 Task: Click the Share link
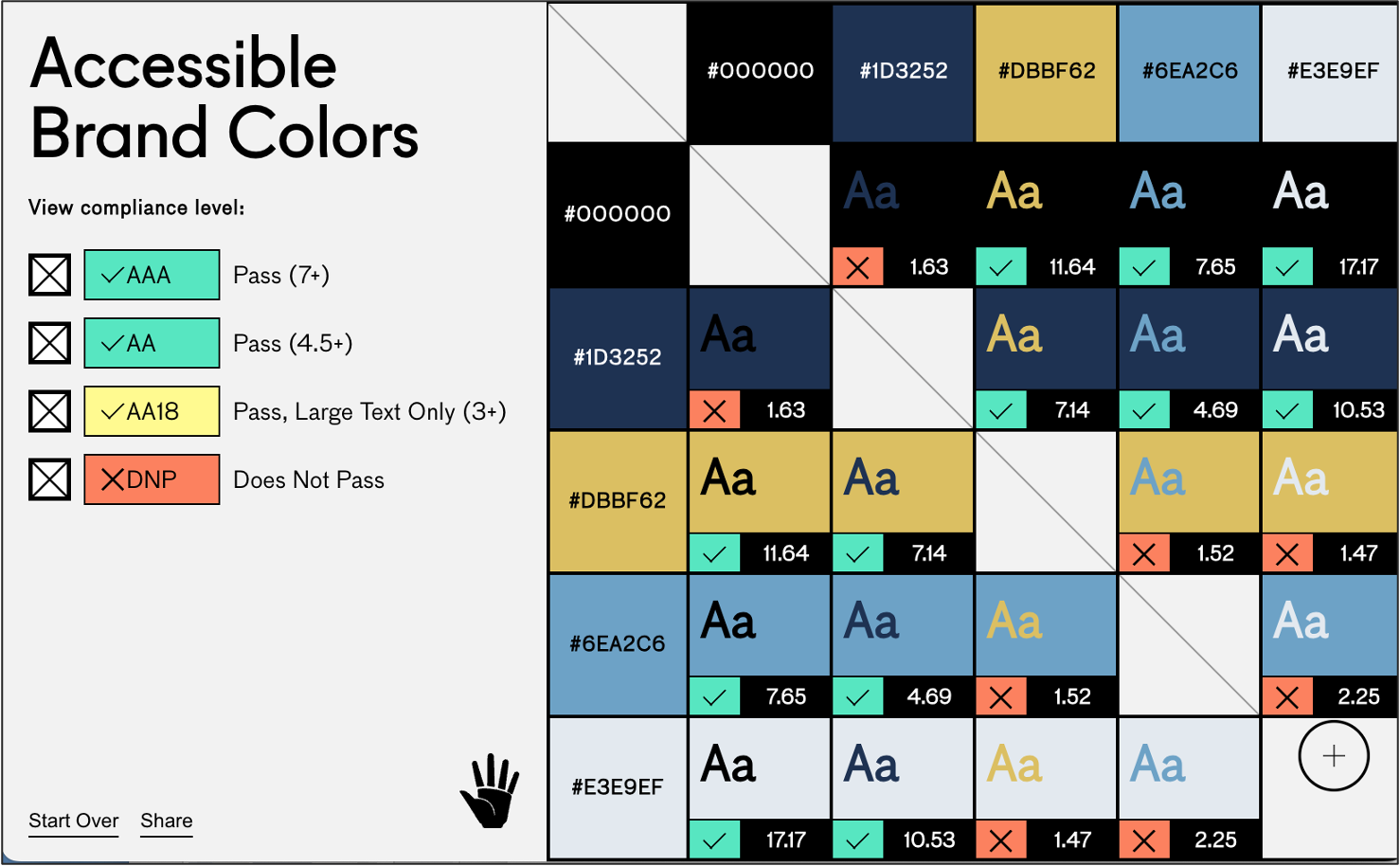pos(166,821)
